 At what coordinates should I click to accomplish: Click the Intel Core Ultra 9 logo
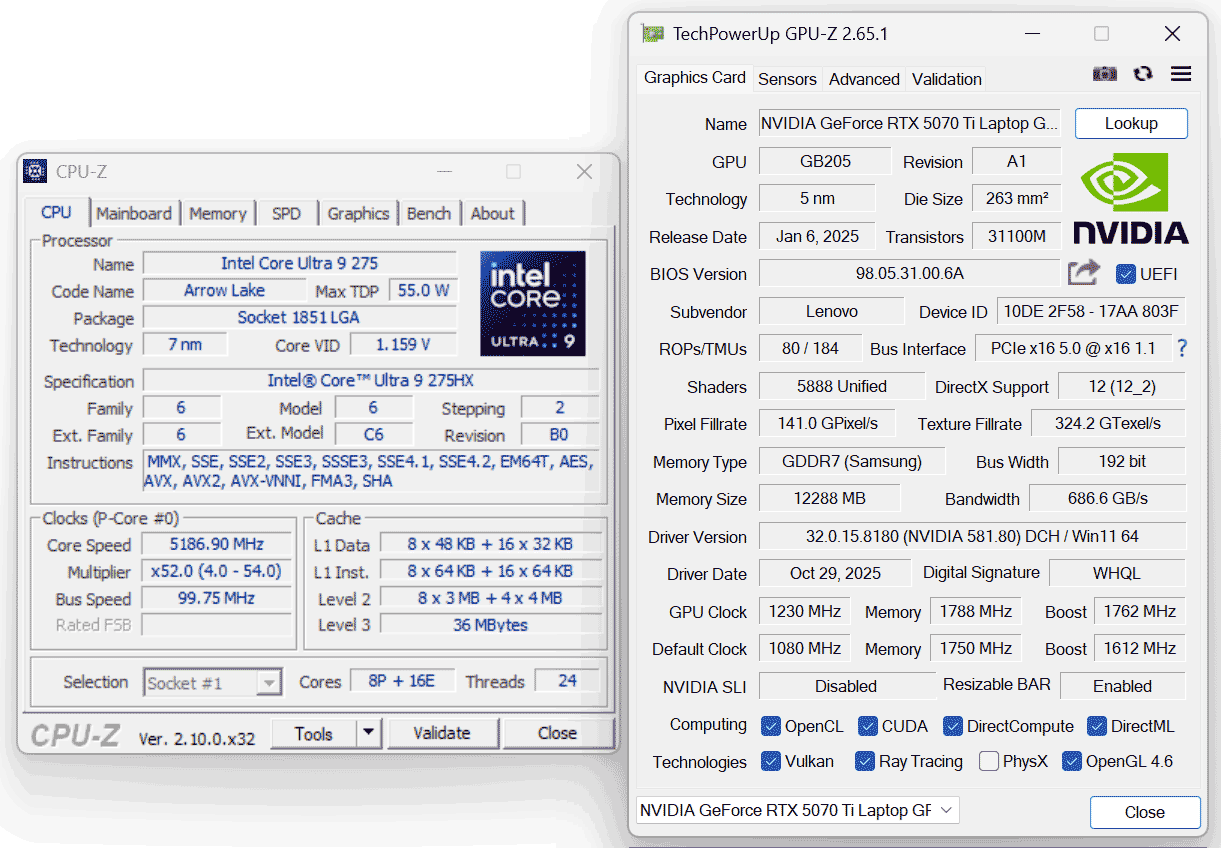(x=532, y=302)
